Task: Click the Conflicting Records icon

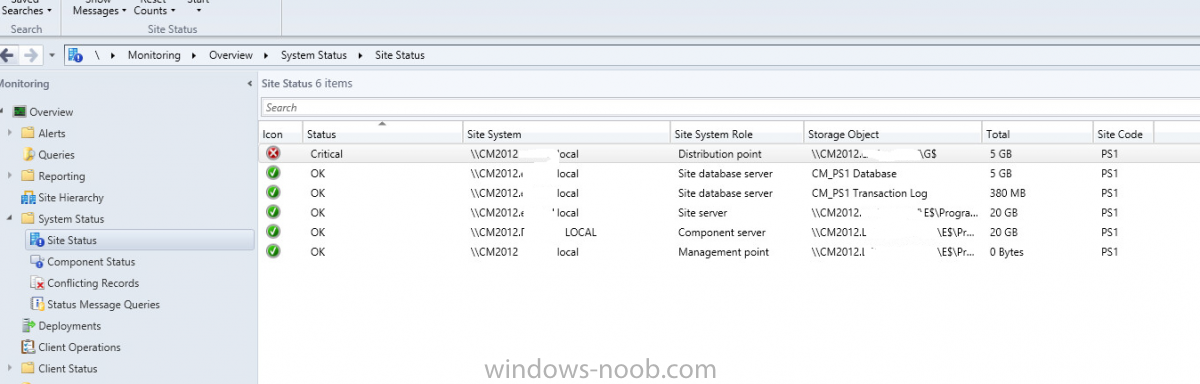Action: (37, 283)
